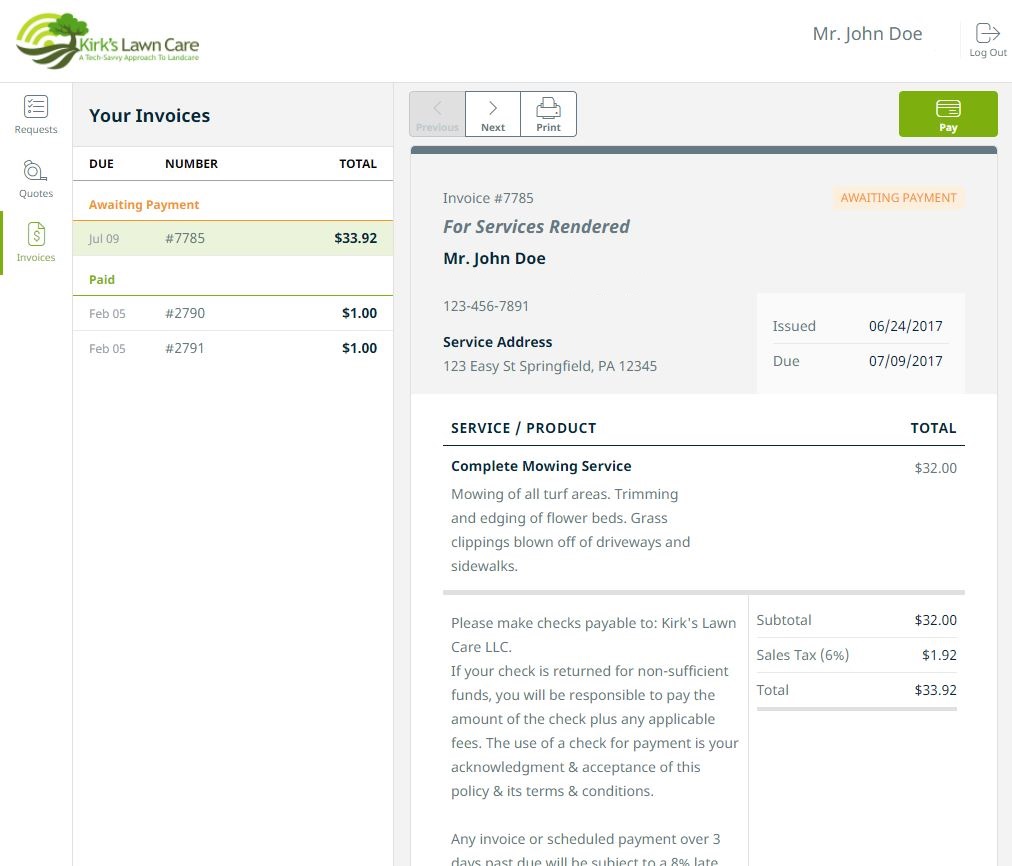Open paid invoice #2790

pos(232,313)
